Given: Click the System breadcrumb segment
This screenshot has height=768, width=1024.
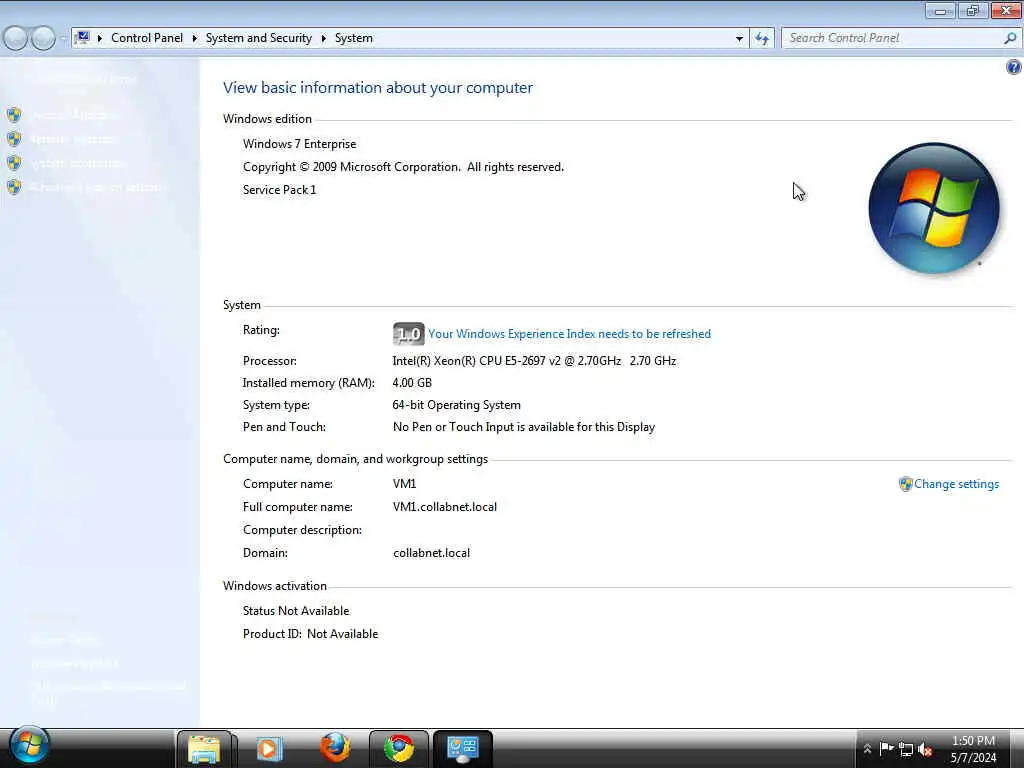Looking at the screenshot, I should click(354, 38).
